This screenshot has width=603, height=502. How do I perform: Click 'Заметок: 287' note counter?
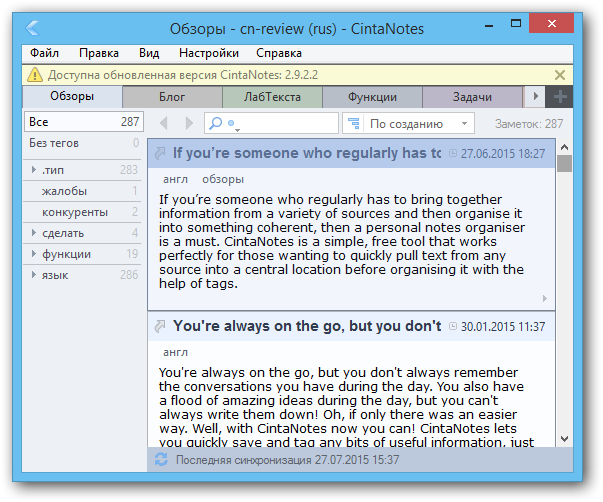[x=529, y=123]
